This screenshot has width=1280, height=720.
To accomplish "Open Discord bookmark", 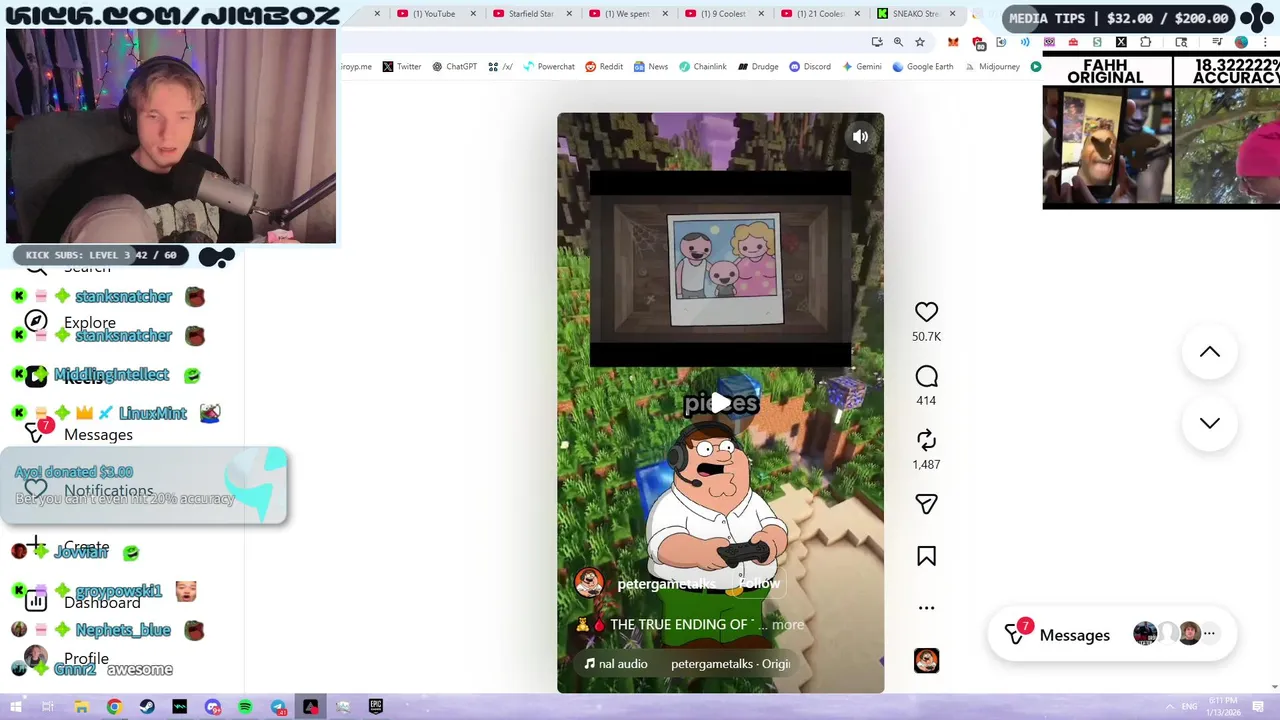I will coord(809,67).
